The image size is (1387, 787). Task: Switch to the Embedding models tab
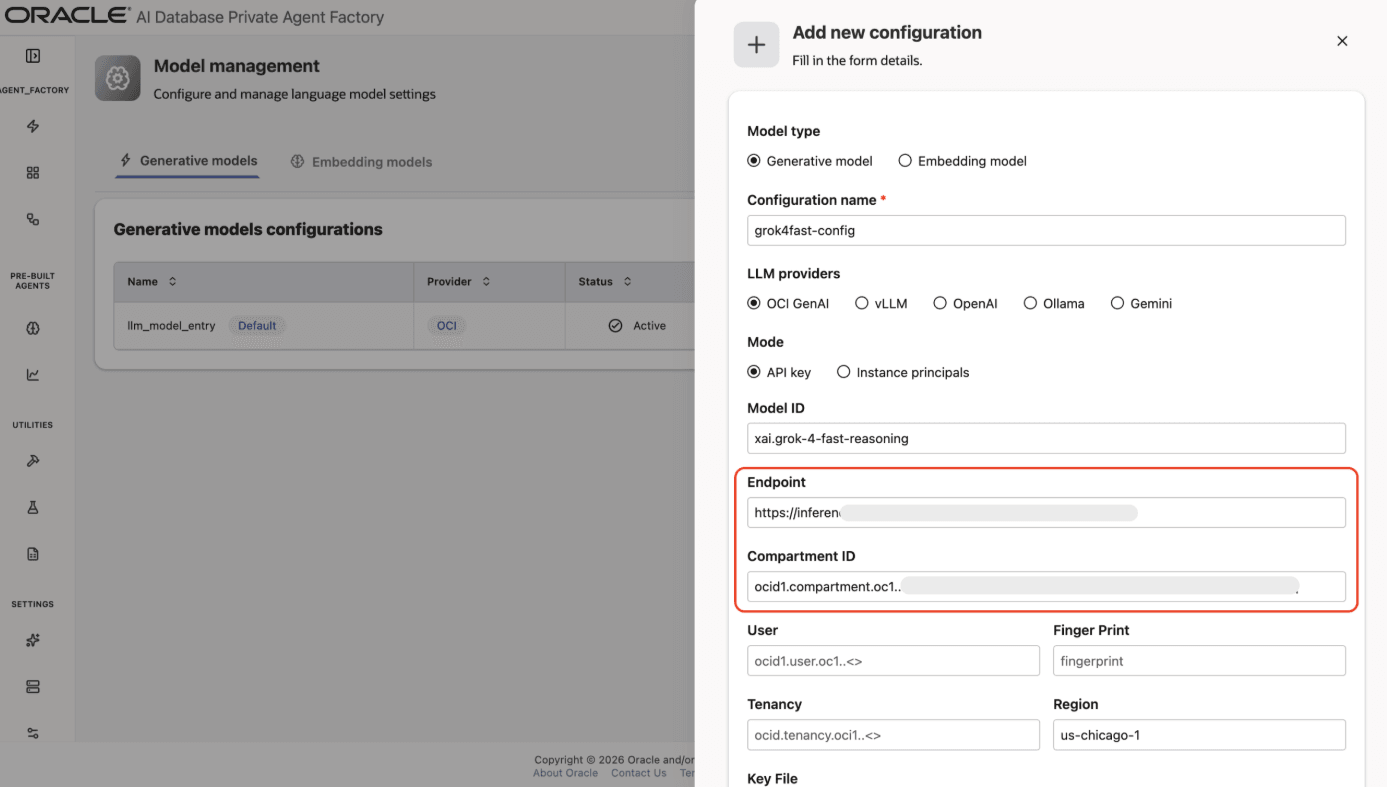[x=362, y=161]
